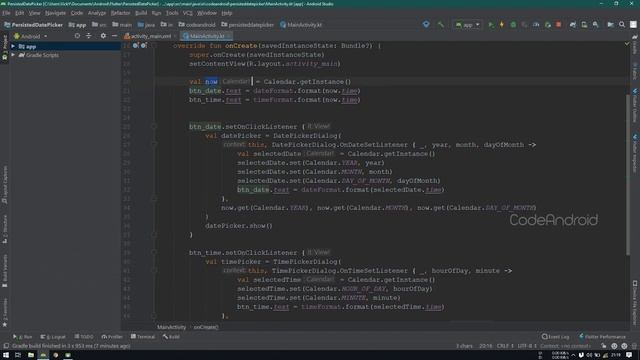Open the Run tool window
640x360 pixels.
[x=22, y=337]
